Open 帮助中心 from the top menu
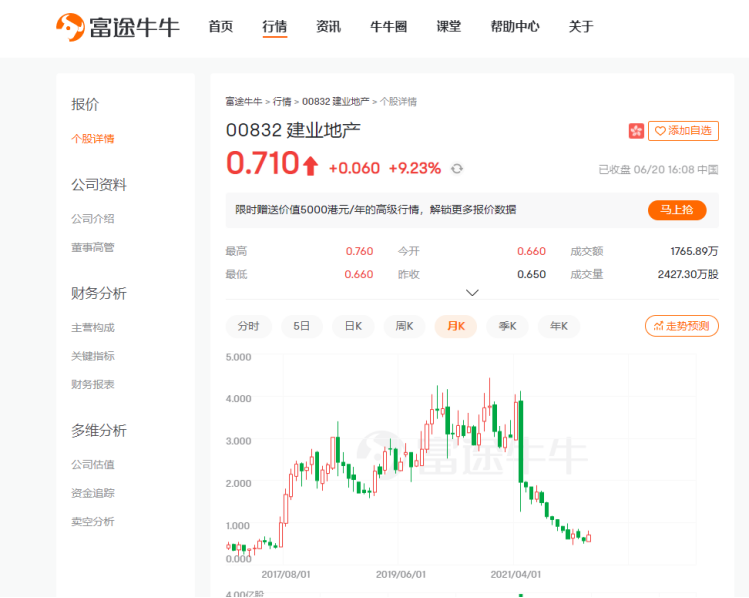Image resolution: width=749 pixels, height=598 pixels. pyautogui.click(x=515, y=27)
